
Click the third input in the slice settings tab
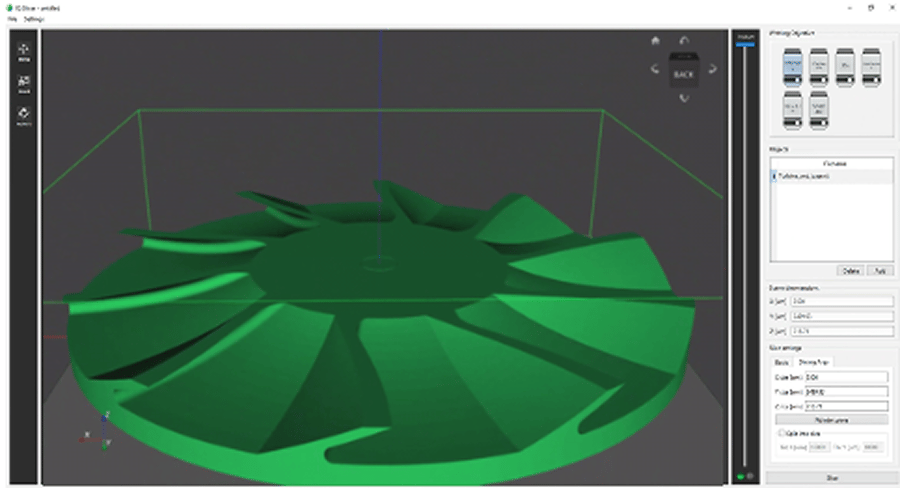pyautogui.click(x=846, y=406)
